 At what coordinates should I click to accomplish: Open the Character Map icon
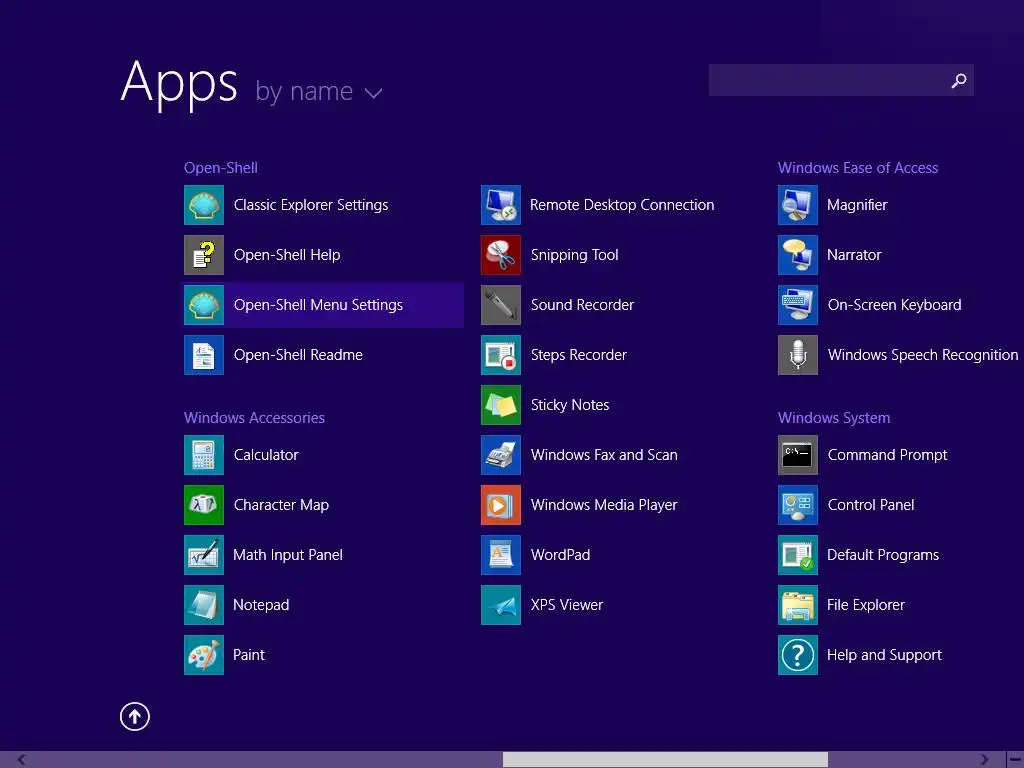204,505
